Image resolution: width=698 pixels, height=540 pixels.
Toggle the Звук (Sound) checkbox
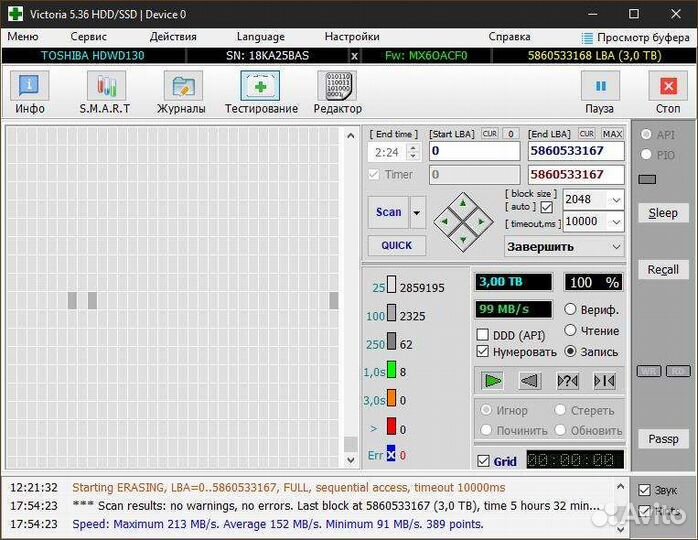(645, 490)
